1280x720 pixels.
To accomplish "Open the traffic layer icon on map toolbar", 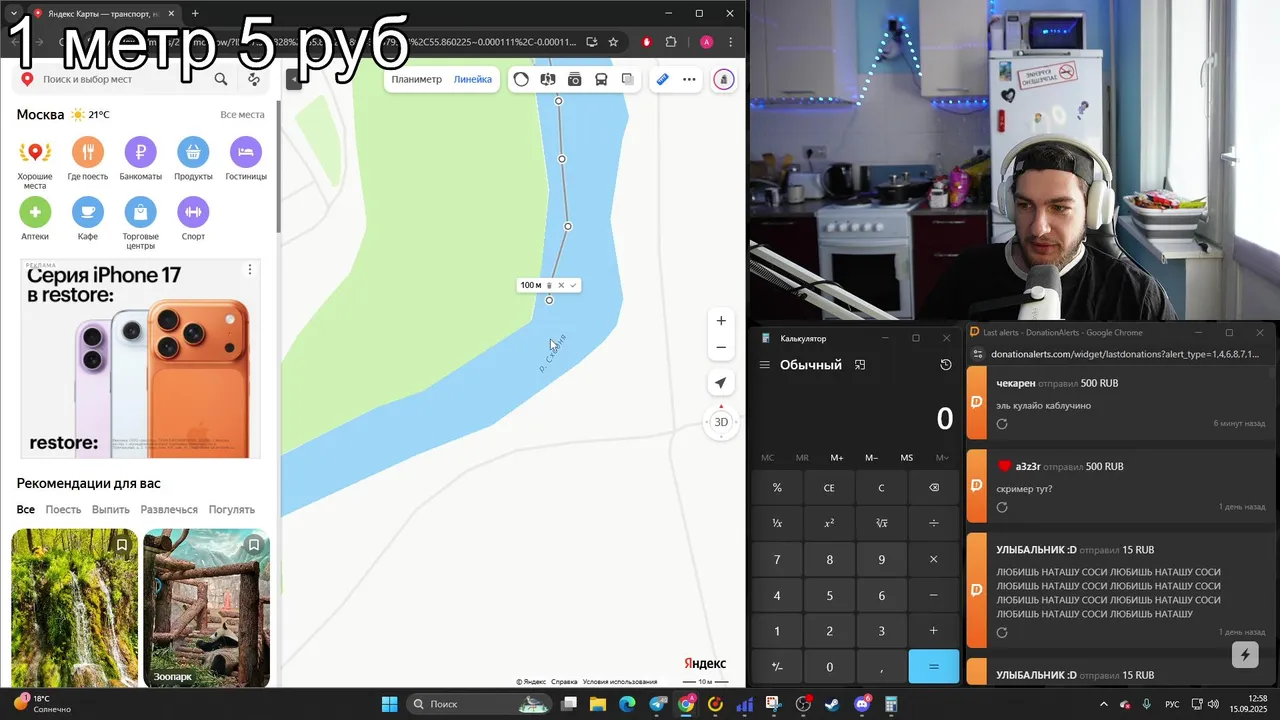I will click(x=521, y=79).
